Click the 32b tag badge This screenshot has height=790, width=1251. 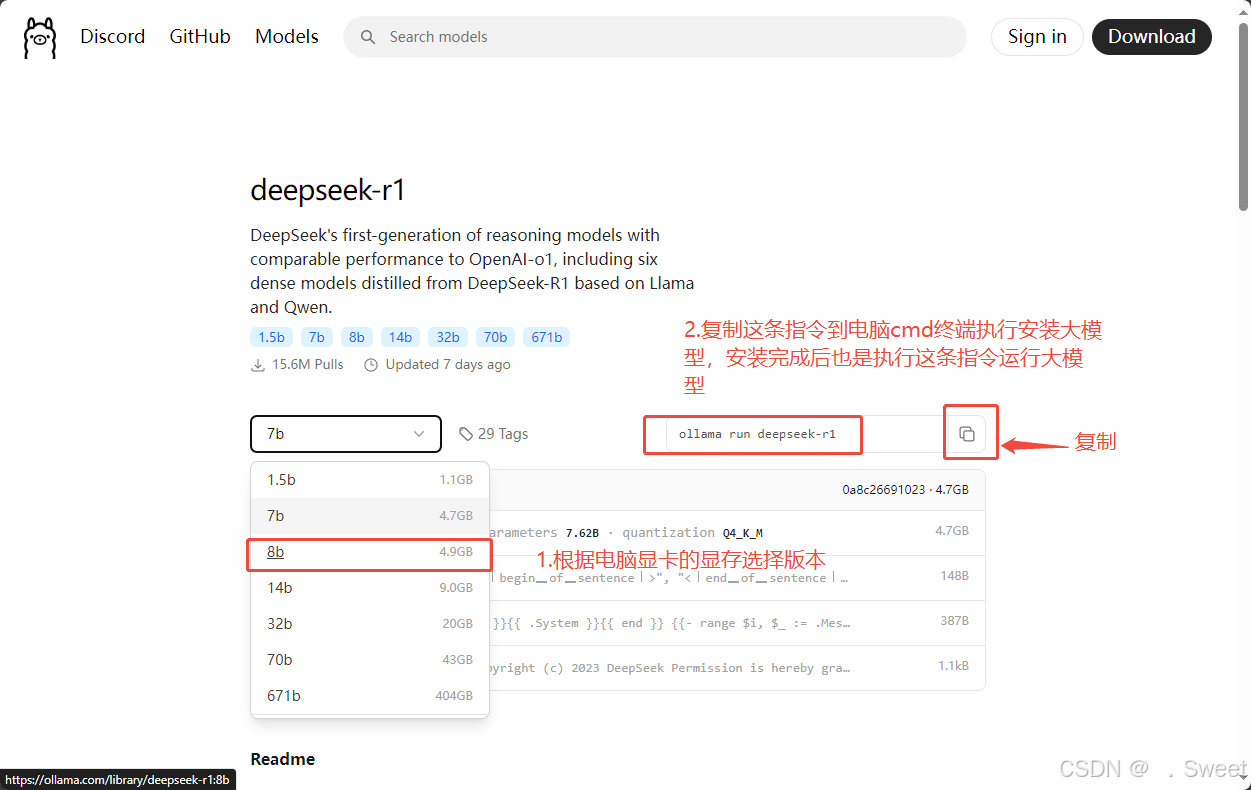point(448,337)
